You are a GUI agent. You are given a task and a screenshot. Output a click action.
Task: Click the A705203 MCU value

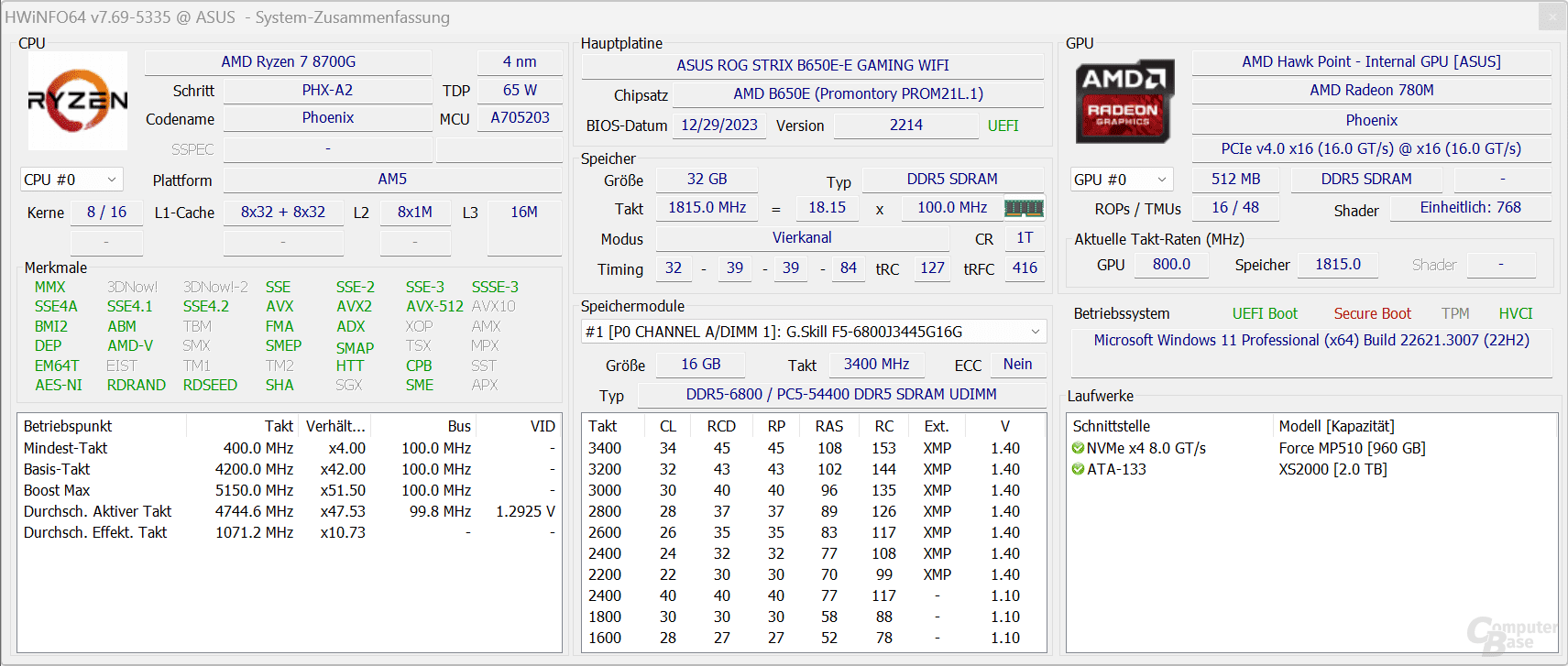pos(520,117)
